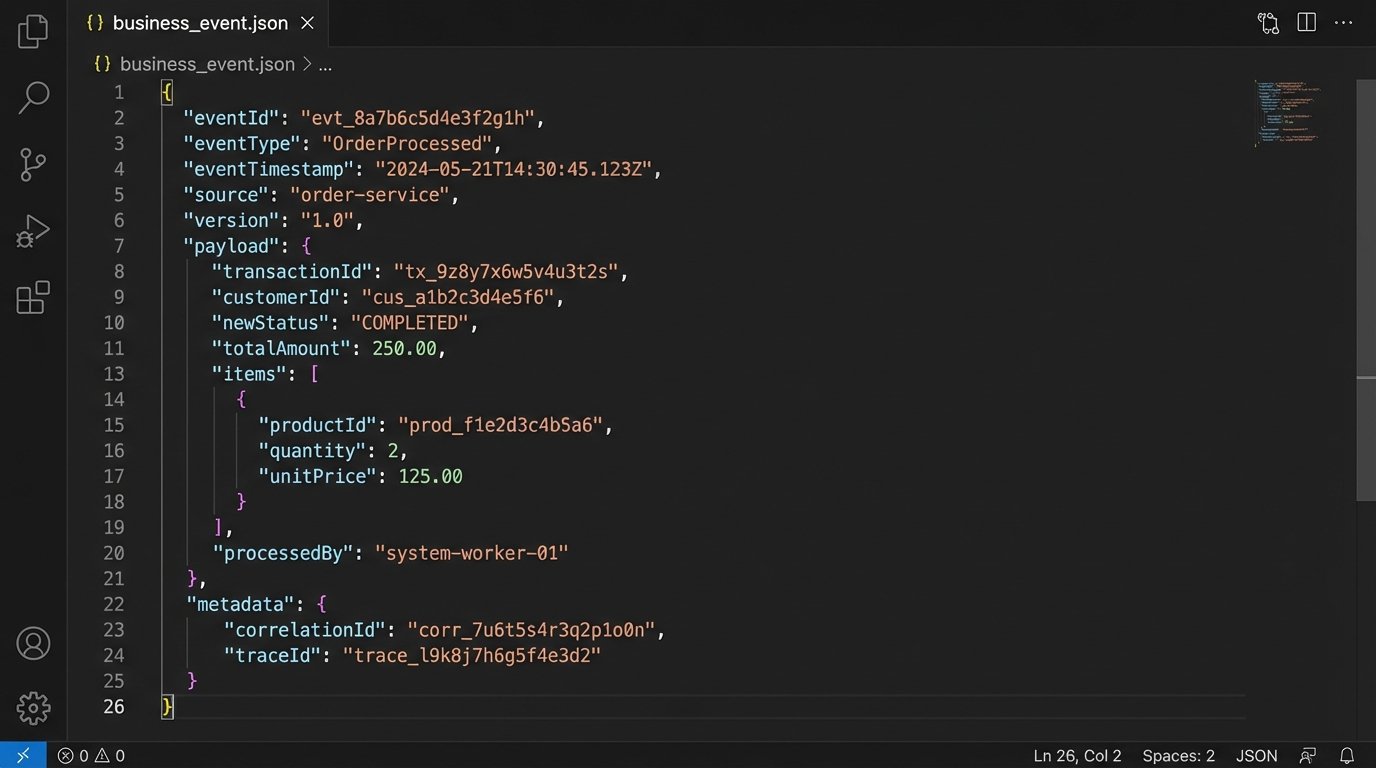
Task: Open the More Actions ellipsis menu
Action: coord(1344,23)
